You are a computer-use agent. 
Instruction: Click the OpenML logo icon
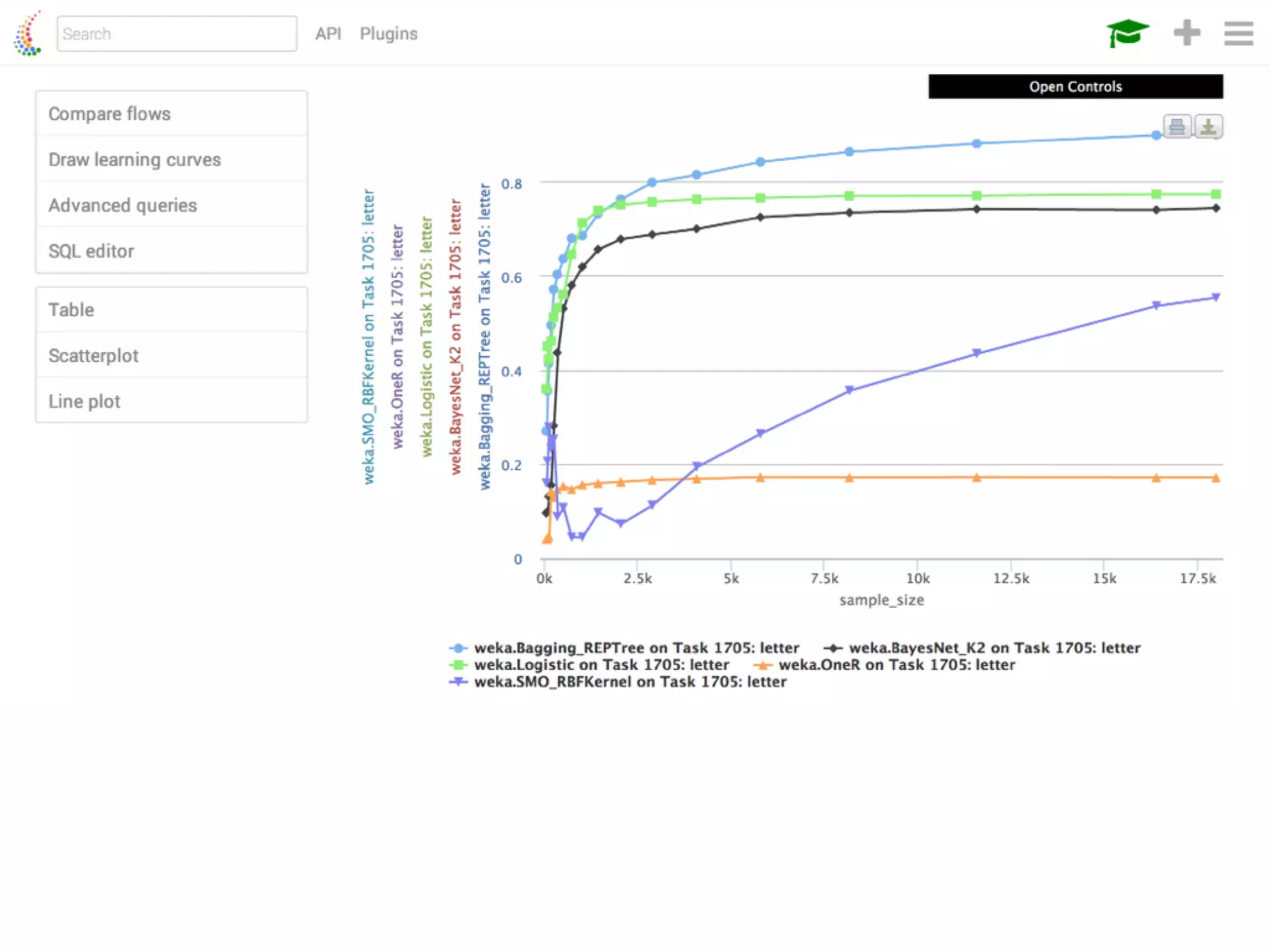pyautogui.click(x=28, y=34)
